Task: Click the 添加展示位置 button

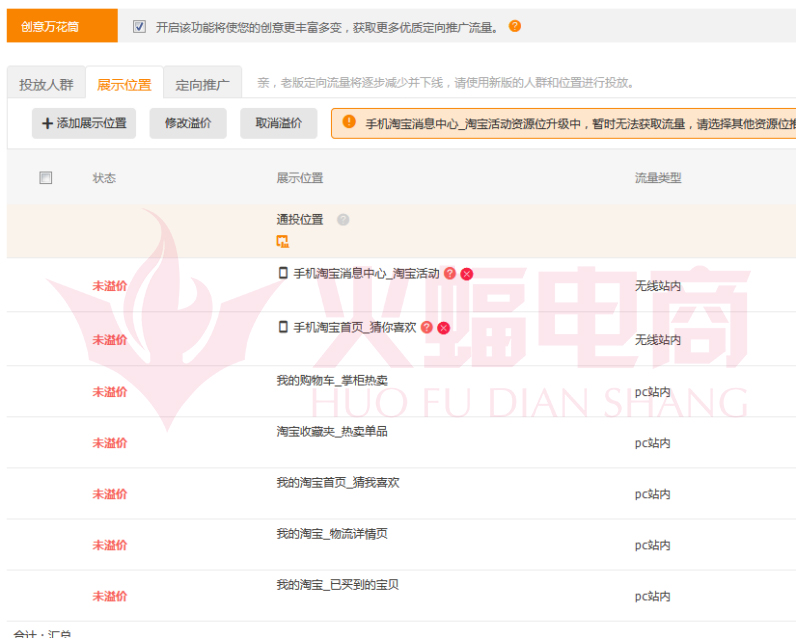Action: (x=84, y=123)
